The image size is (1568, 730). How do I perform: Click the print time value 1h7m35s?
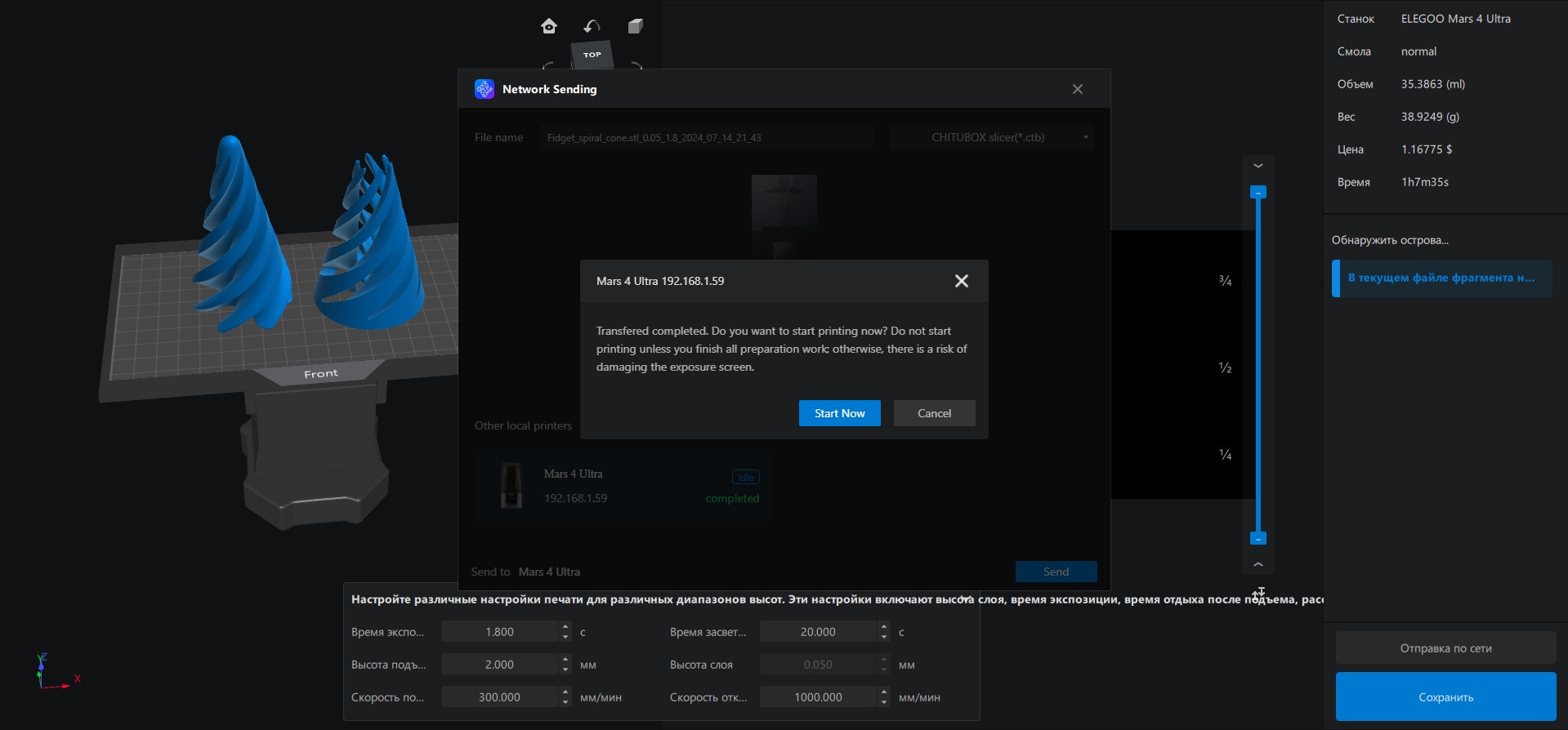click(1425, 182)
